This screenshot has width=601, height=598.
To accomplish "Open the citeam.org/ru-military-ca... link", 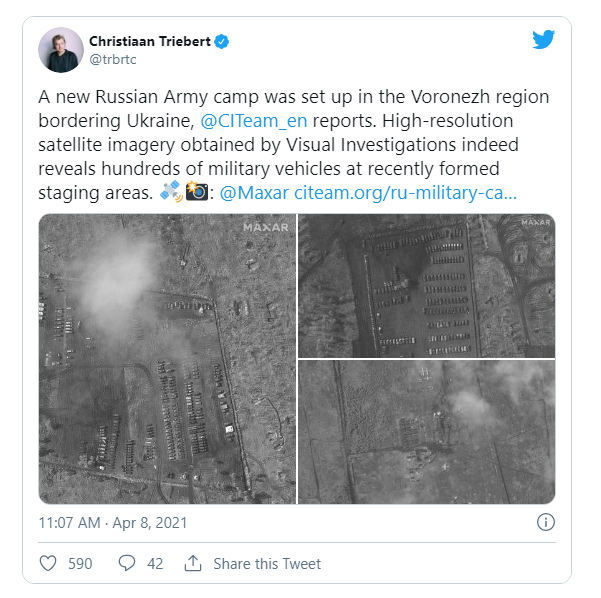I will pos(406,193).
